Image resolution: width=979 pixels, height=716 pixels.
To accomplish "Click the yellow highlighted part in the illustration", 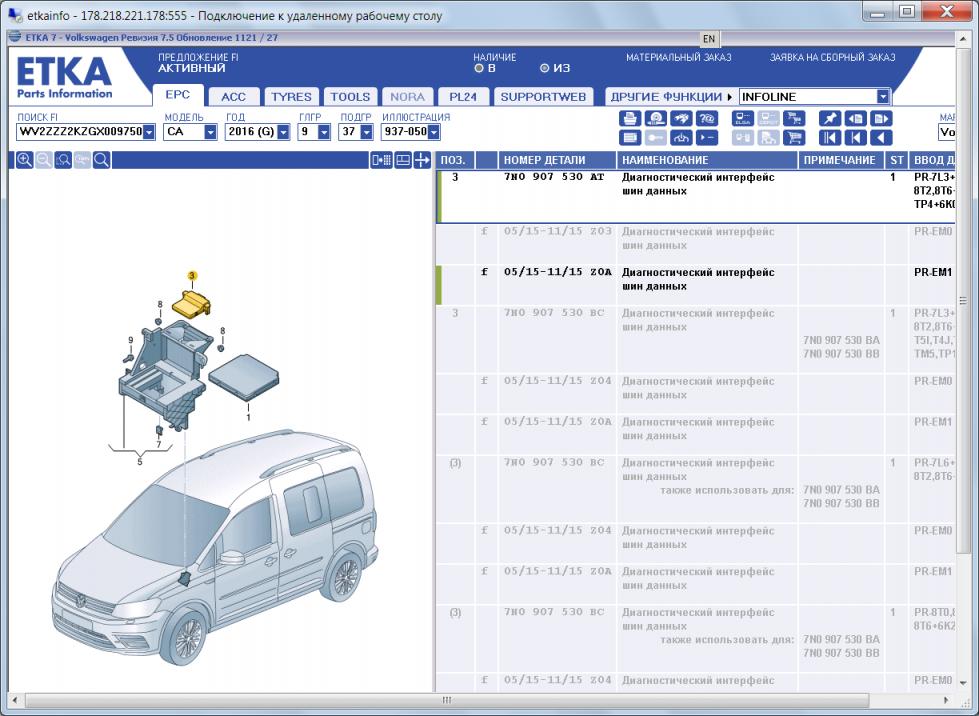I will [192, 303].
